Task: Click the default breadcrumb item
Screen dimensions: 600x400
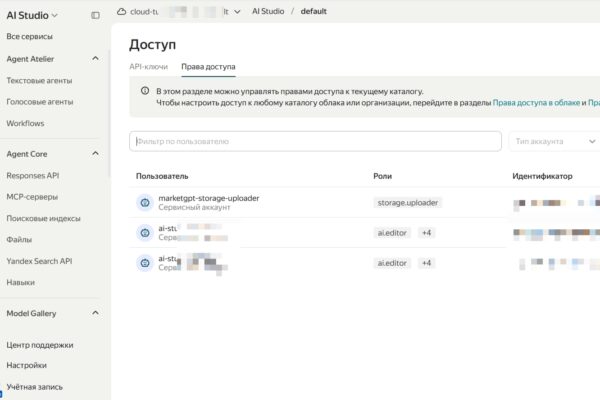Action: tap(313, 11)
